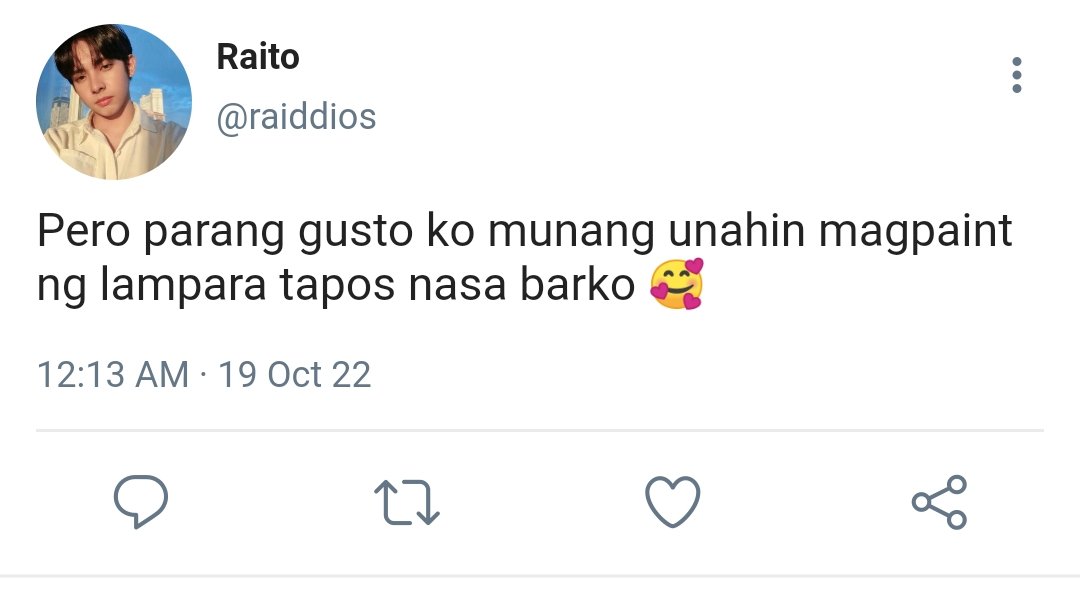View the avatar of the person in the white shirt
The image size is (1080, 594).
pos(114,102)
